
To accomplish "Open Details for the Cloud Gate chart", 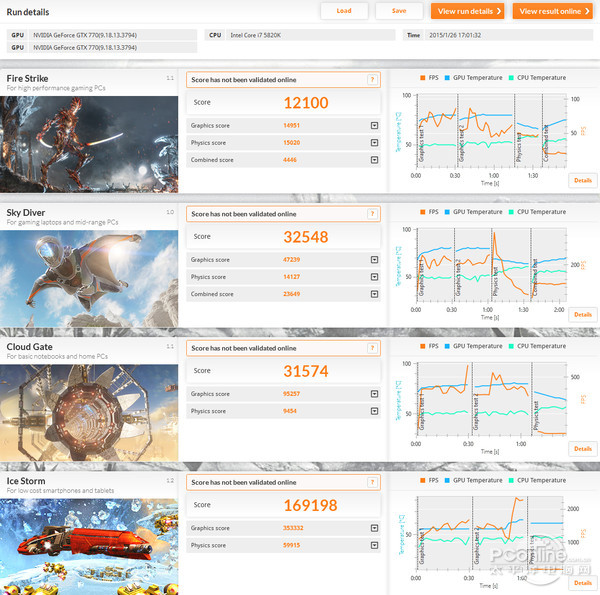I will click(583, 449).
